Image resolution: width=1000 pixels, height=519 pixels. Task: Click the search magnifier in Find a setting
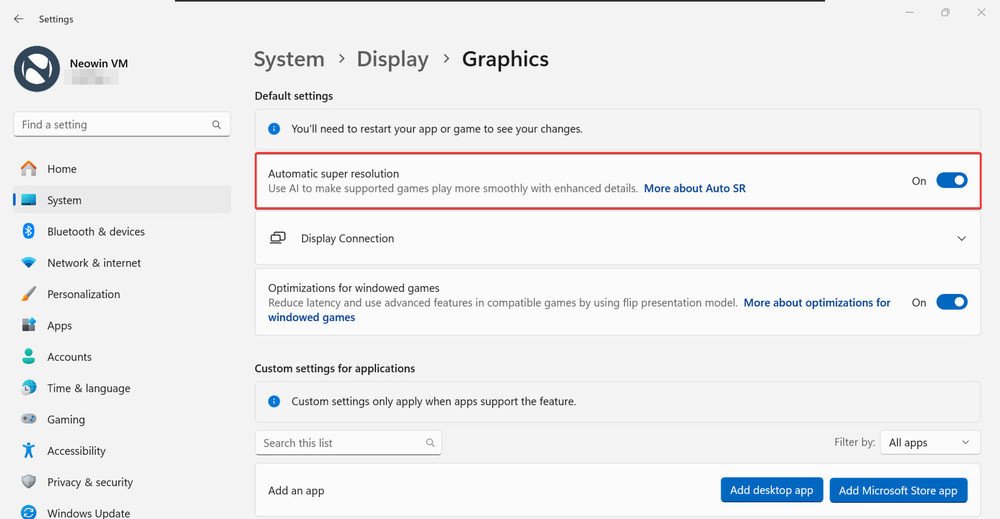[216, 125]
